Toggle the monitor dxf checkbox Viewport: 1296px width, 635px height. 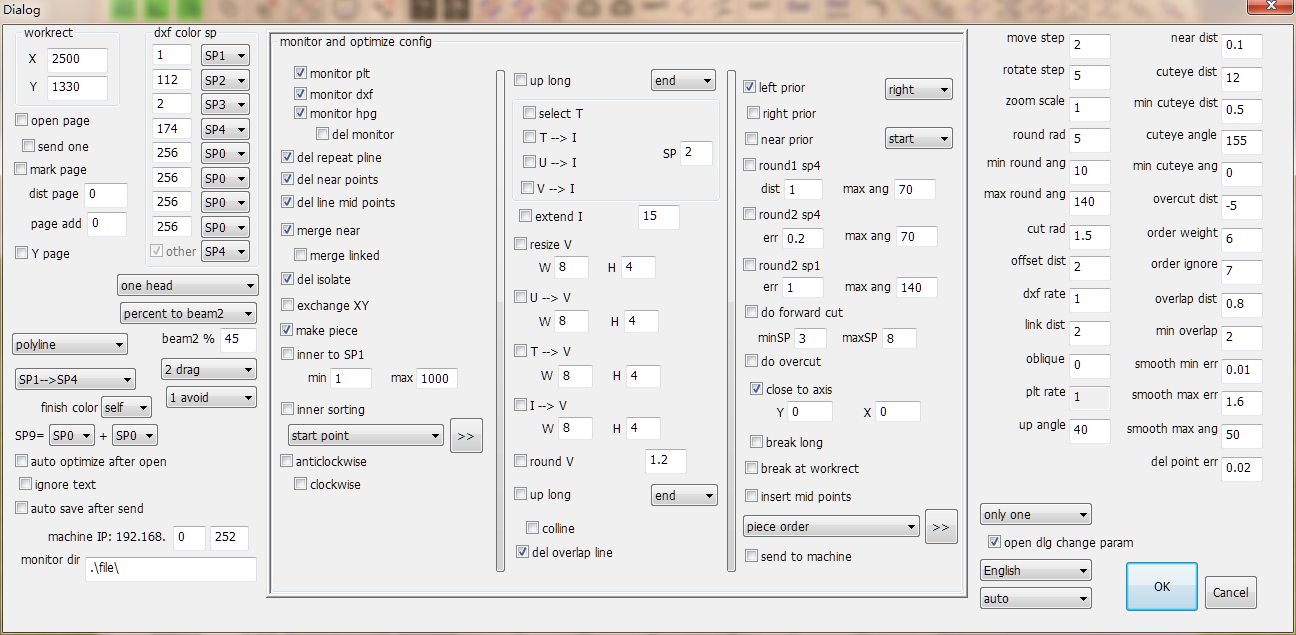click(300, 94)
